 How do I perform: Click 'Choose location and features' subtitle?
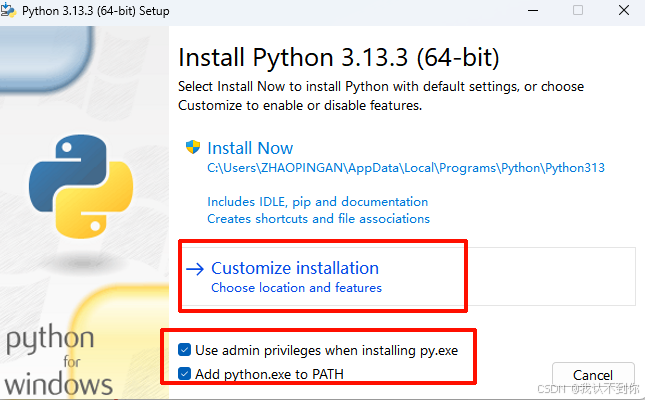coord(296,288)
